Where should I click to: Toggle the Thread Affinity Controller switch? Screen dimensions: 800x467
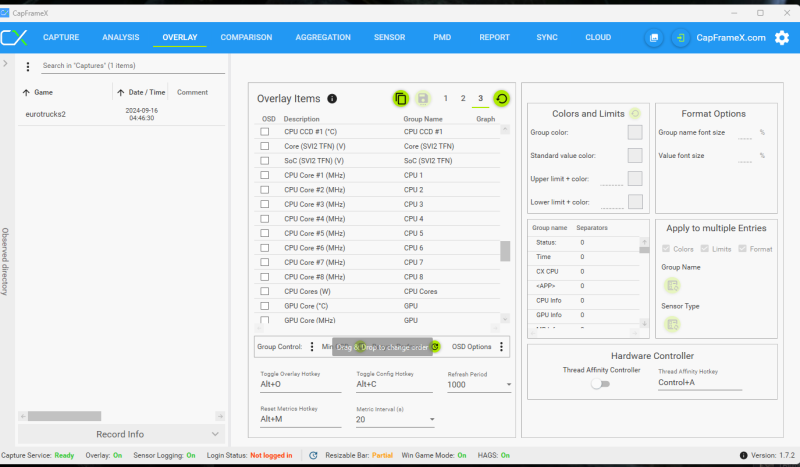[601, 384]
